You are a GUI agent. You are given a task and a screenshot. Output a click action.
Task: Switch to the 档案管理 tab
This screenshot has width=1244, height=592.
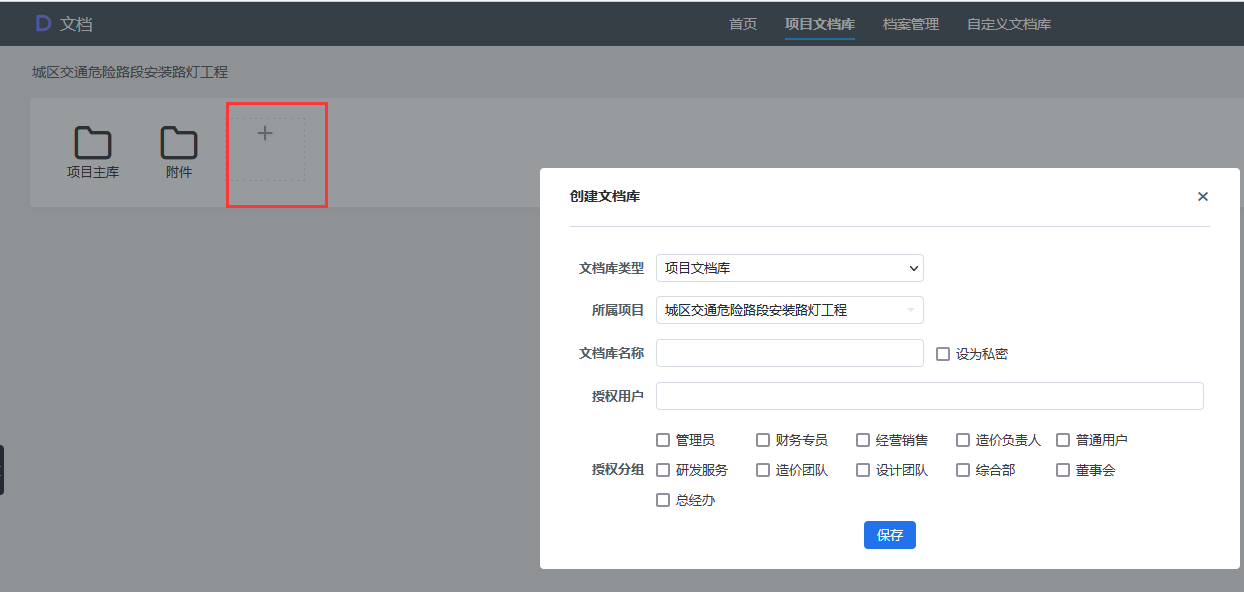point(910,24)
